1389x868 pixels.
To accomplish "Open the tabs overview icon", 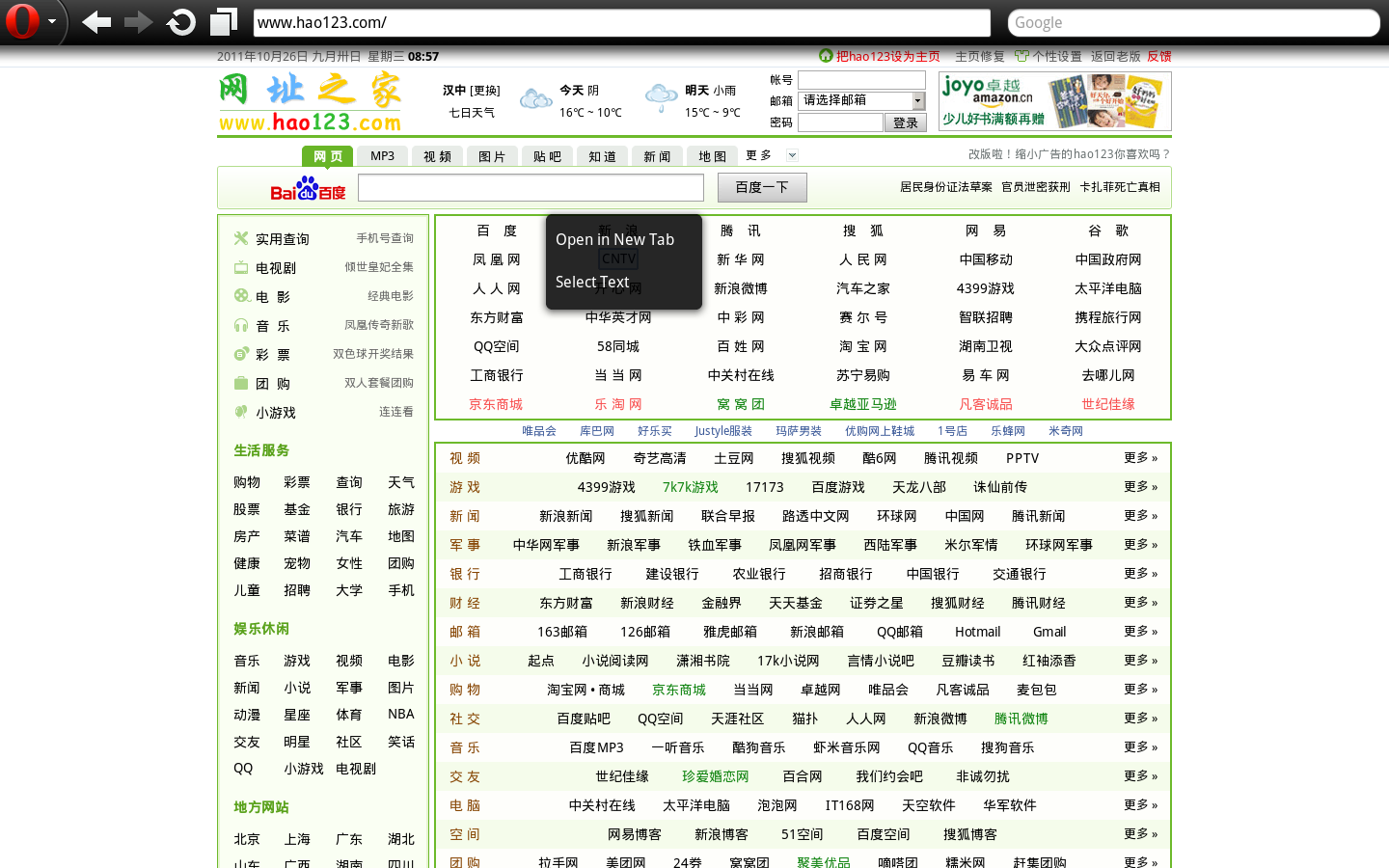I will [224, 22].
